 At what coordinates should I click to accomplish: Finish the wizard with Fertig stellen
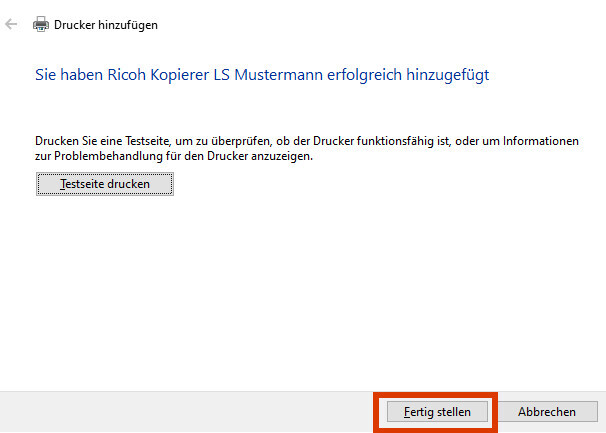click(x=437, y=412)
